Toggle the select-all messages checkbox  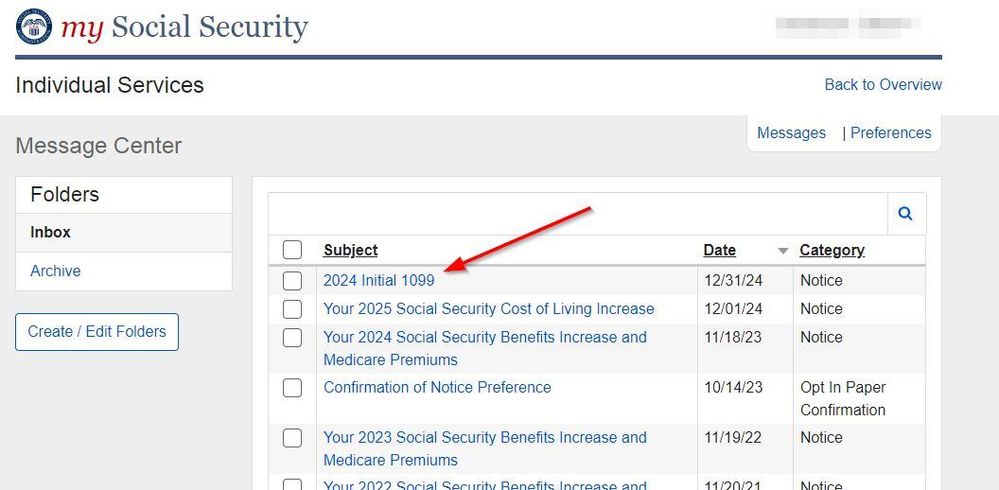(x=292, y=250)
